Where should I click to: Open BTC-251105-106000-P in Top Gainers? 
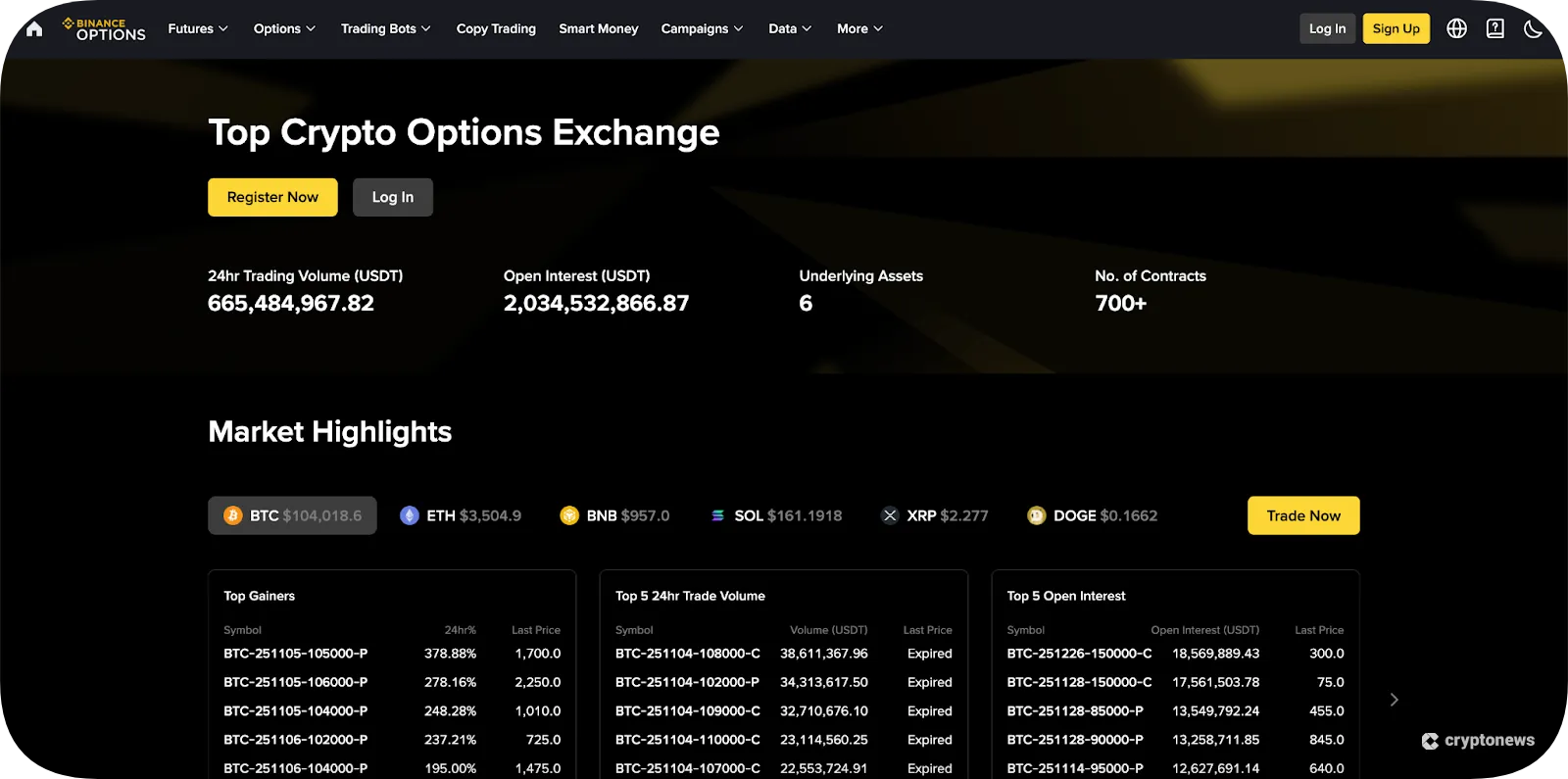coord(392,682)
